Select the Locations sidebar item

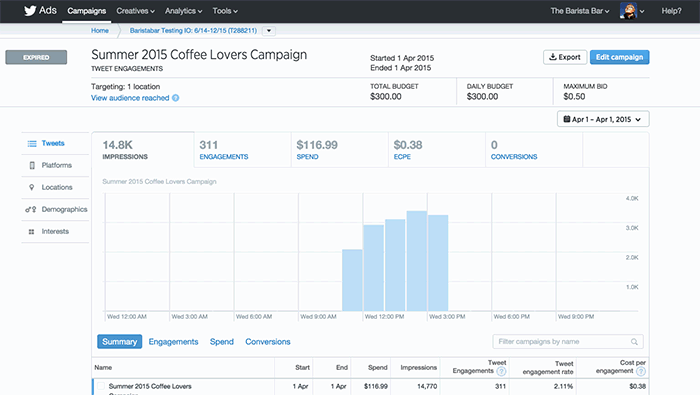coord(55,187)
